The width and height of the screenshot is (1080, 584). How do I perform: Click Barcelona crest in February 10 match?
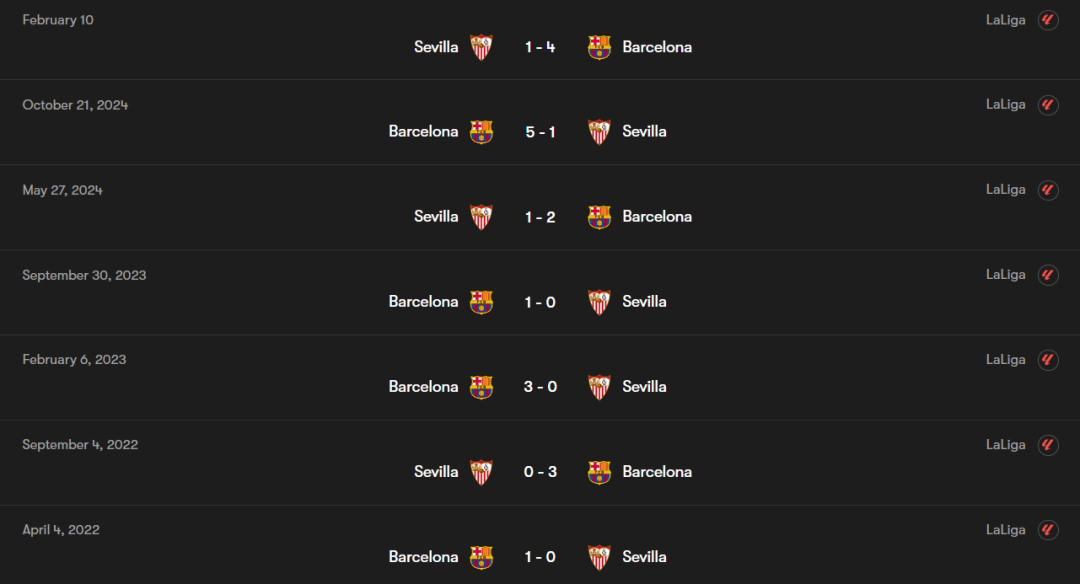point(599,47)
